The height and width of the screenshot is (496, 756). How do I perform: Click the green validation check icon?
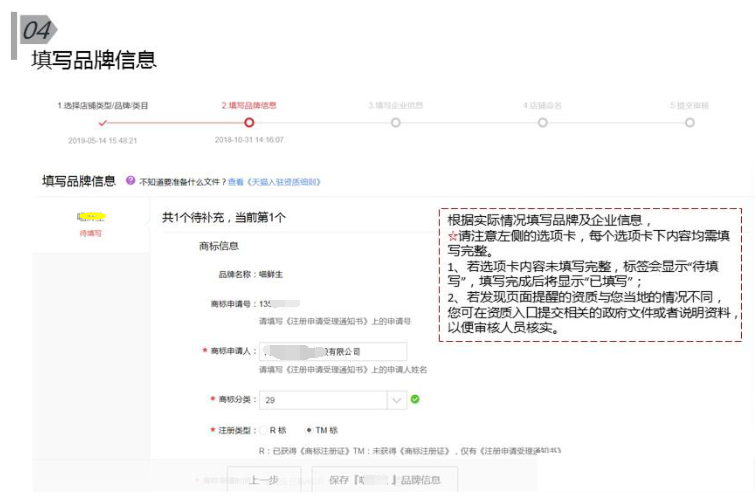pyautogui.click(x=415, y=399)
